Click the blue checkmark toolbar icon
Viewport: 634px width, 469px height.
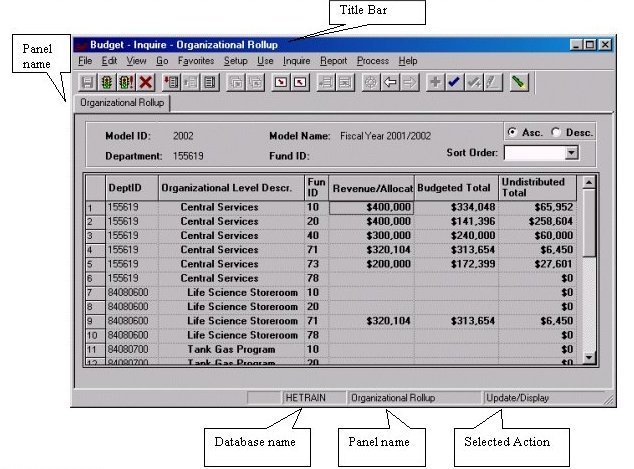[454, 82]
